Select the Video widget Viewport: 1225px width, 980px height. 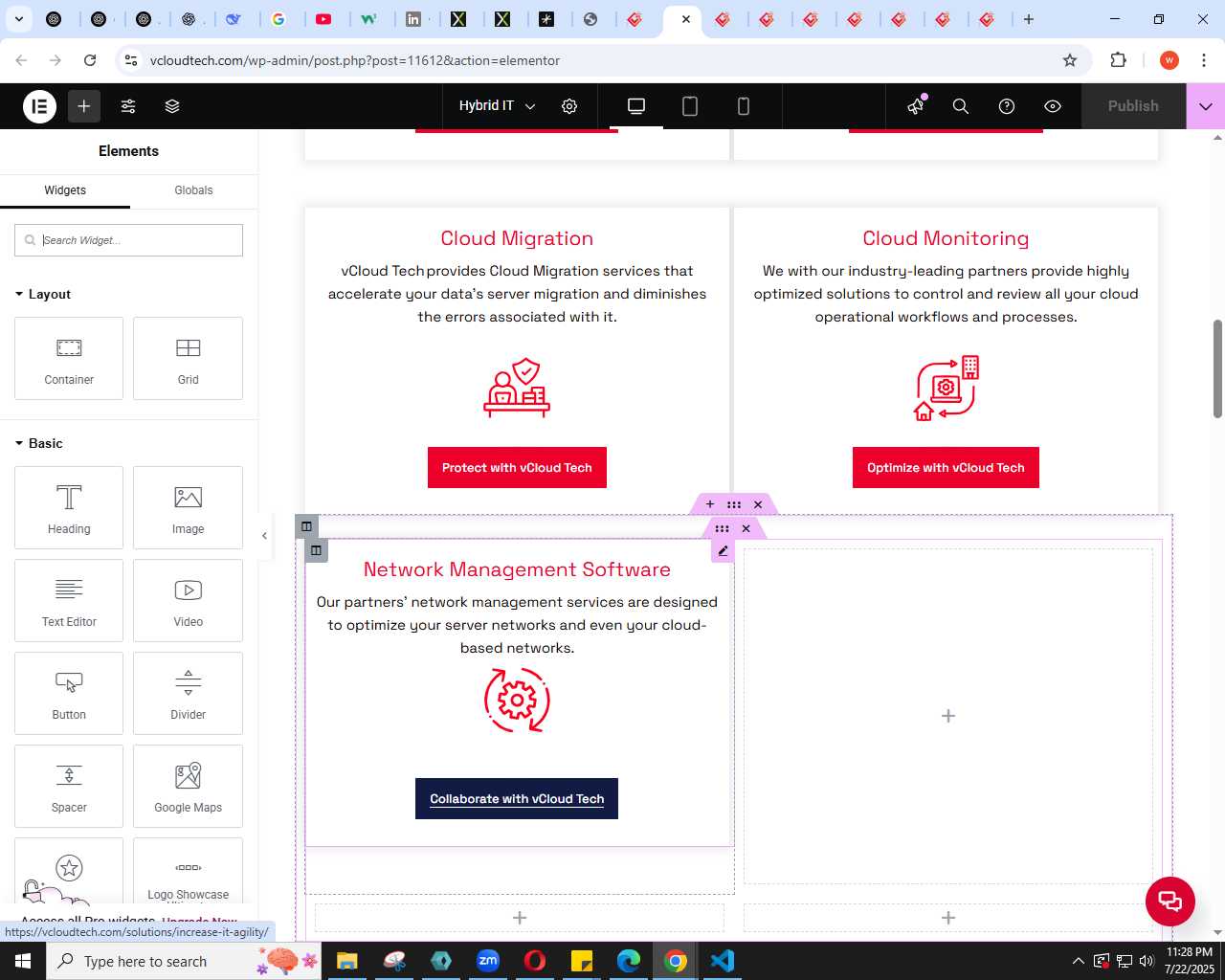188,600
